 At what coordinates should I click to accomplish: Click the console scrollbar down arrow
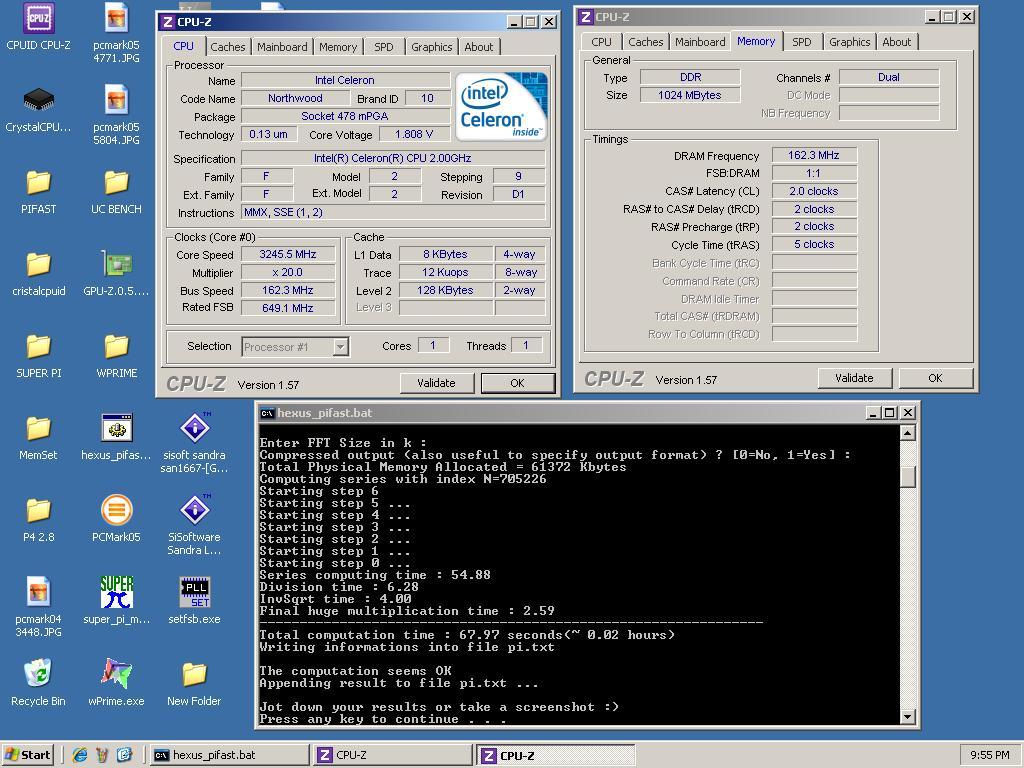907,716
